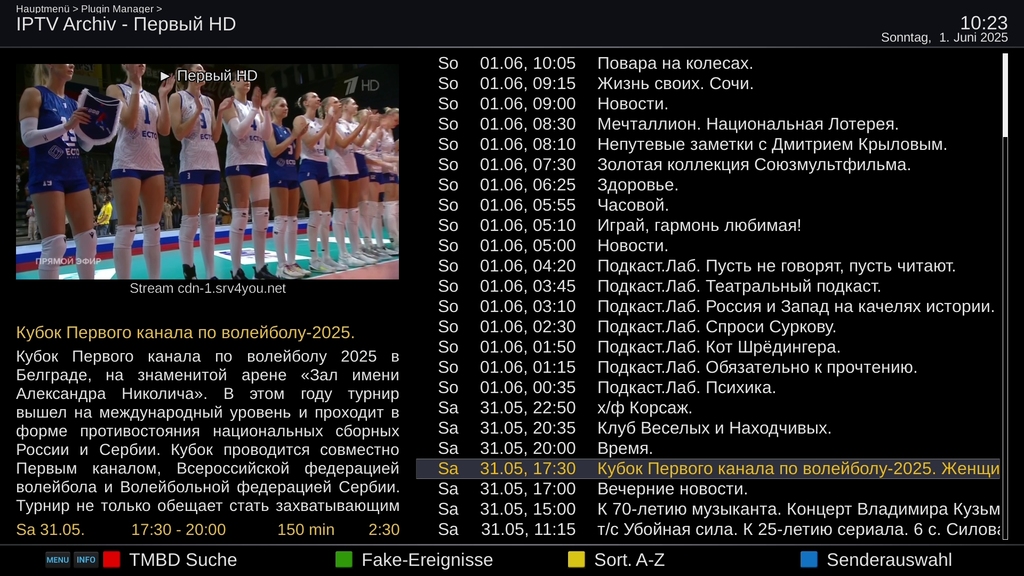
Task: Click the 150 min duration value
Action: 306,530
